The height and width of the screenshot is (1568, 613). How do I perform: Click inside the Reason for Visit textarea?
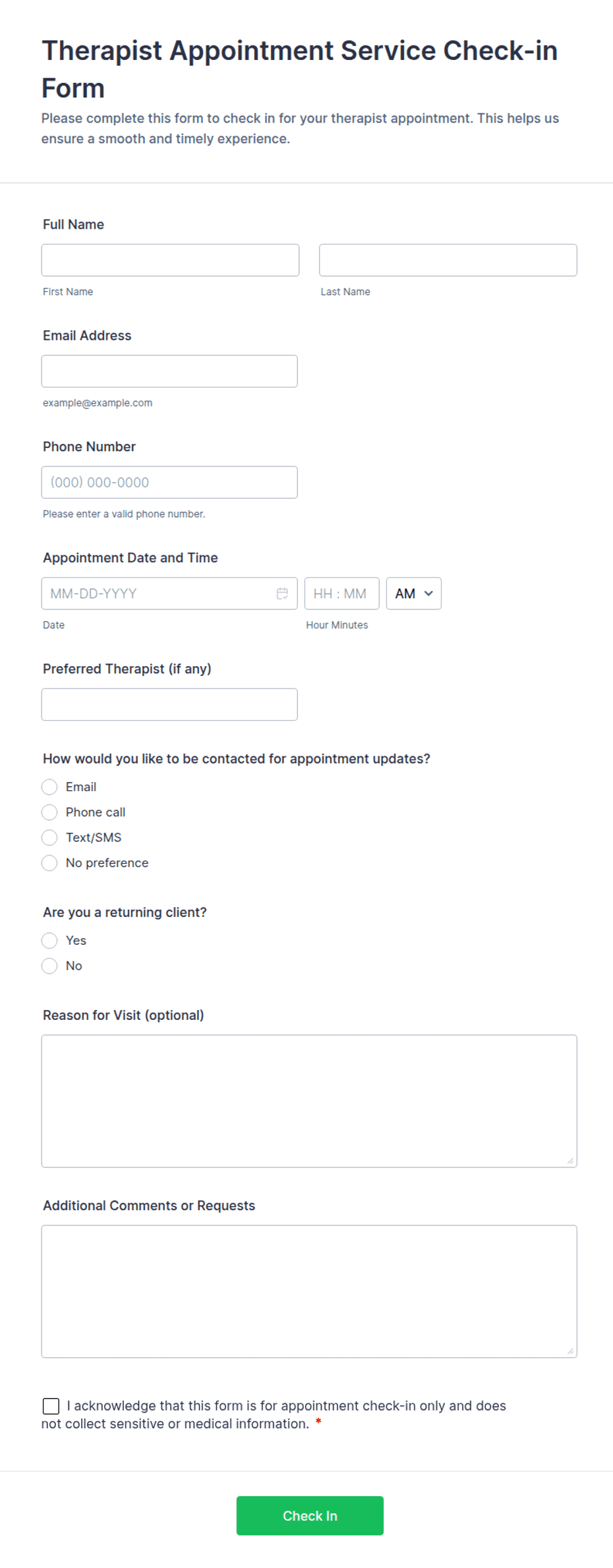point(309,1102)
